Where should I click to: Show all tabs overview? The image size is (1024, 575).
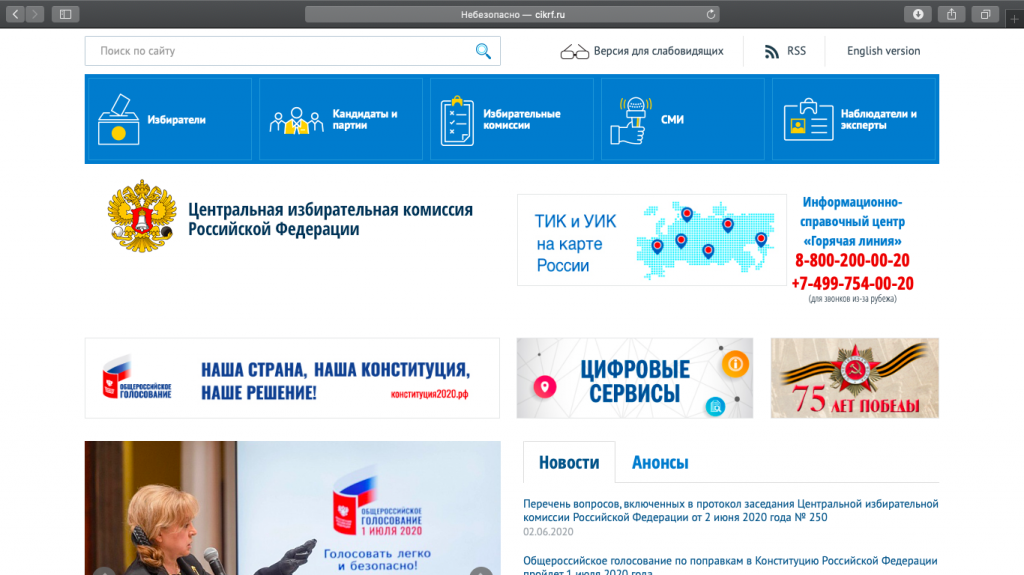[x=985, y=14]
